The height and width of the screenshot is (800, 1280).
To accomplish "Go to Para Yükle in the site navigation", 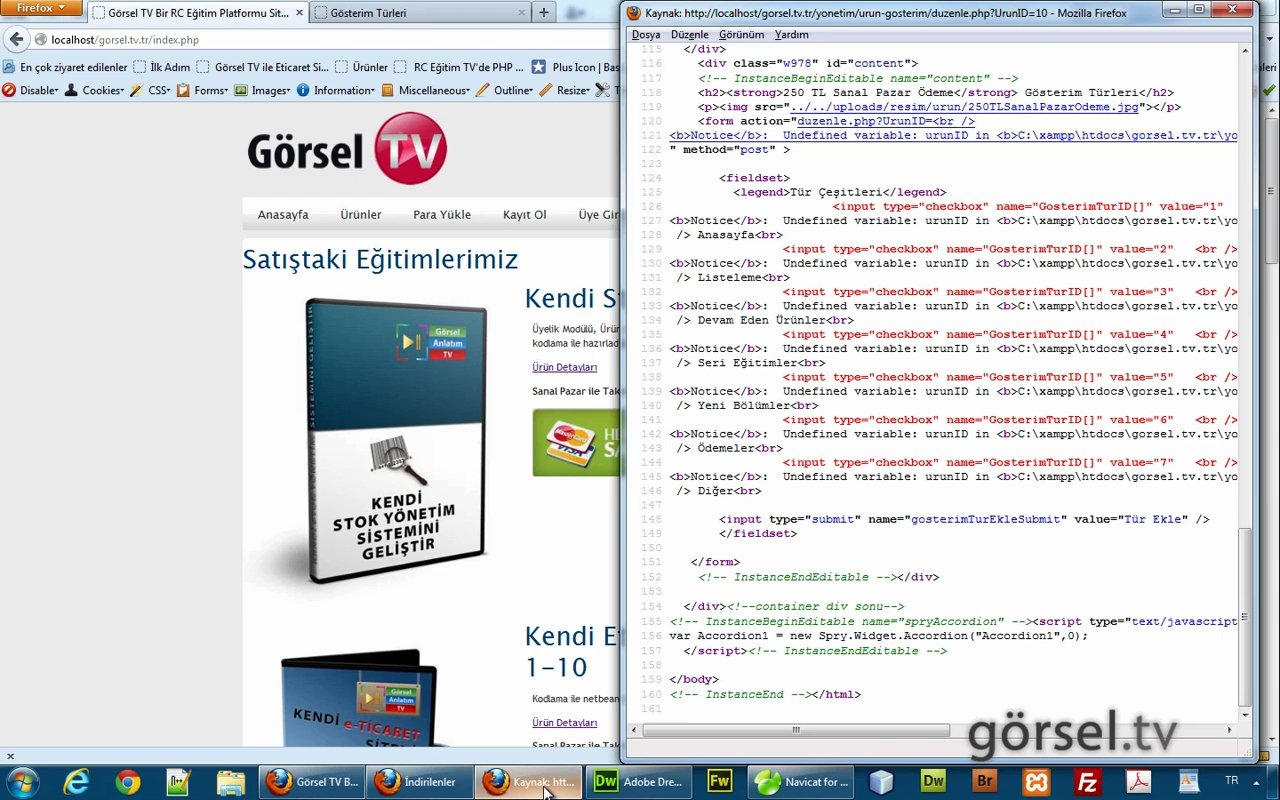I will [442, 215].
